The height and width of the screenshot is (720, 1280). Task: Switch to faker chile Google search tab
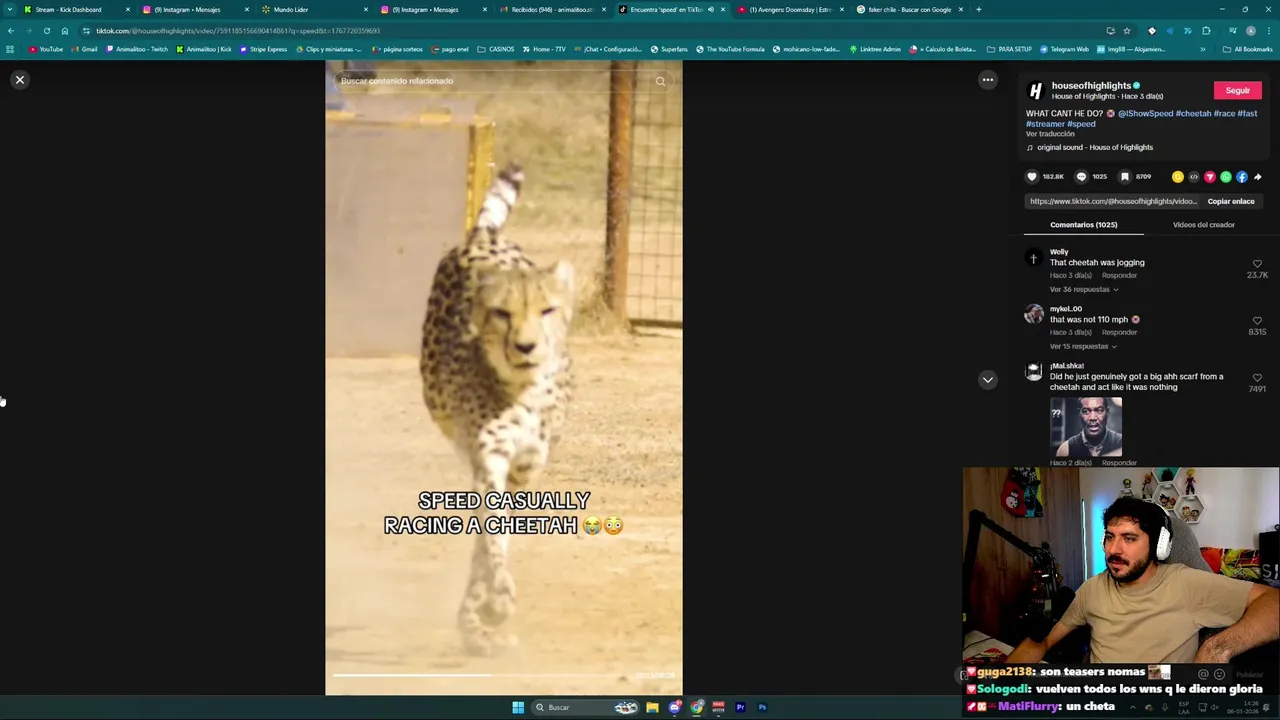click(909, 10)
